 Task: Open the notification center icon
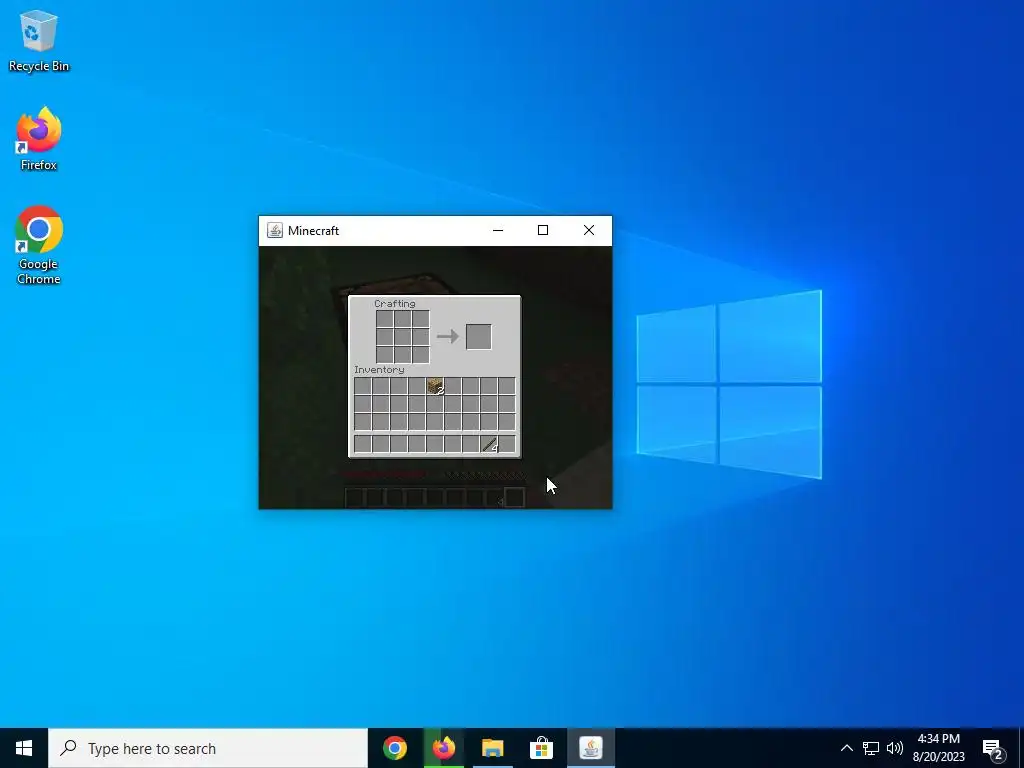993,748
